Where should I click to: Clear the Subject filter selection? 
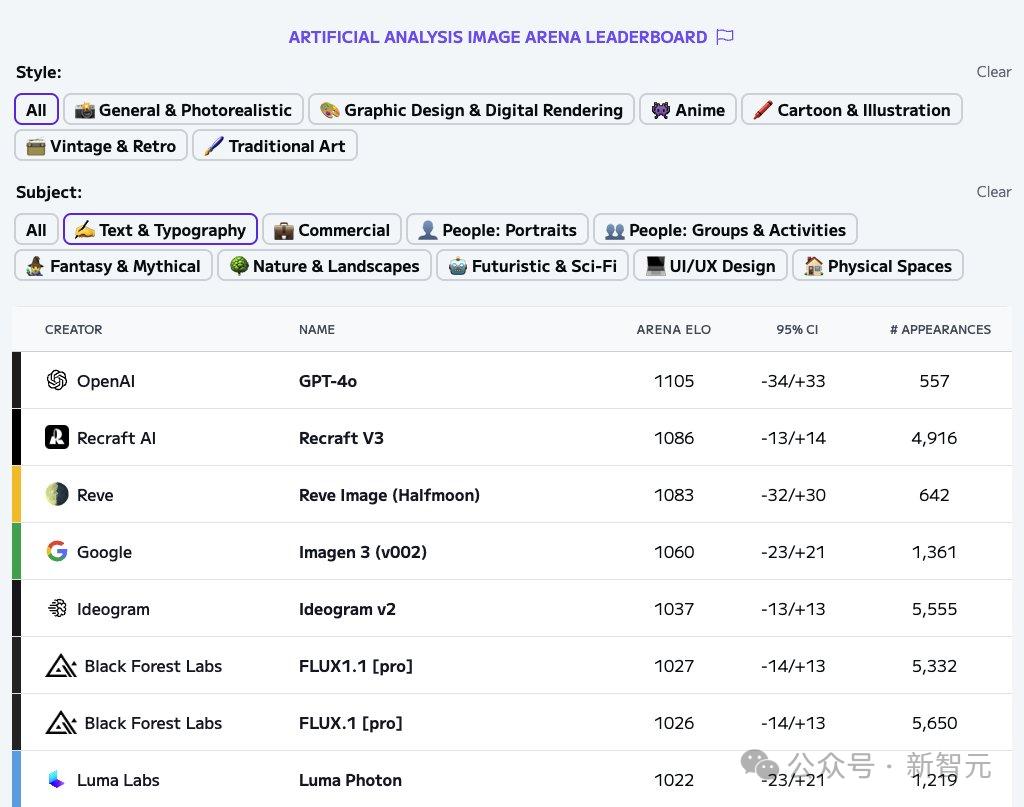point(993,192)
